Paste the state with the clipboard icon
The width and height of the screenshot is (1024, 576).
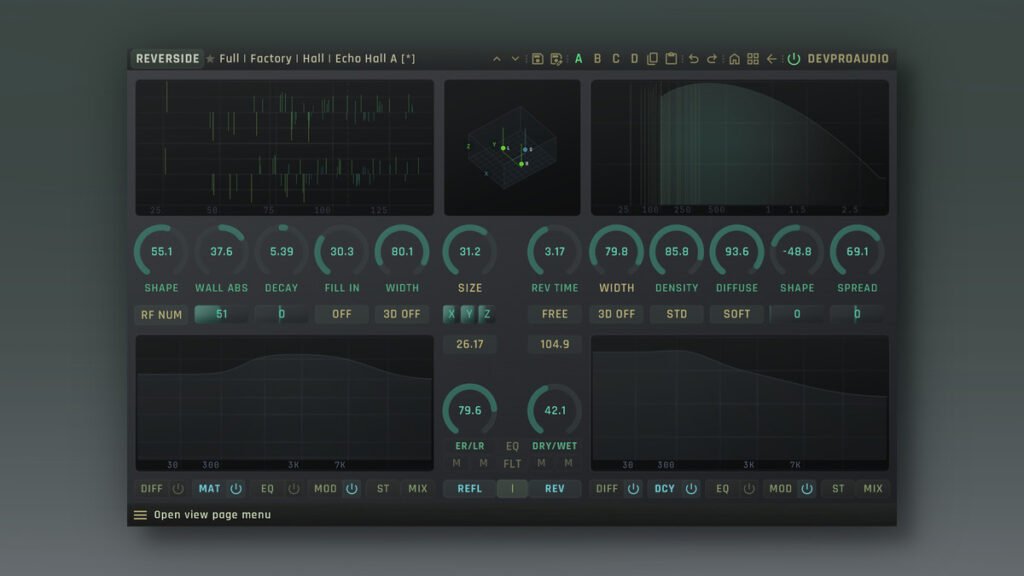click(671, 59)
